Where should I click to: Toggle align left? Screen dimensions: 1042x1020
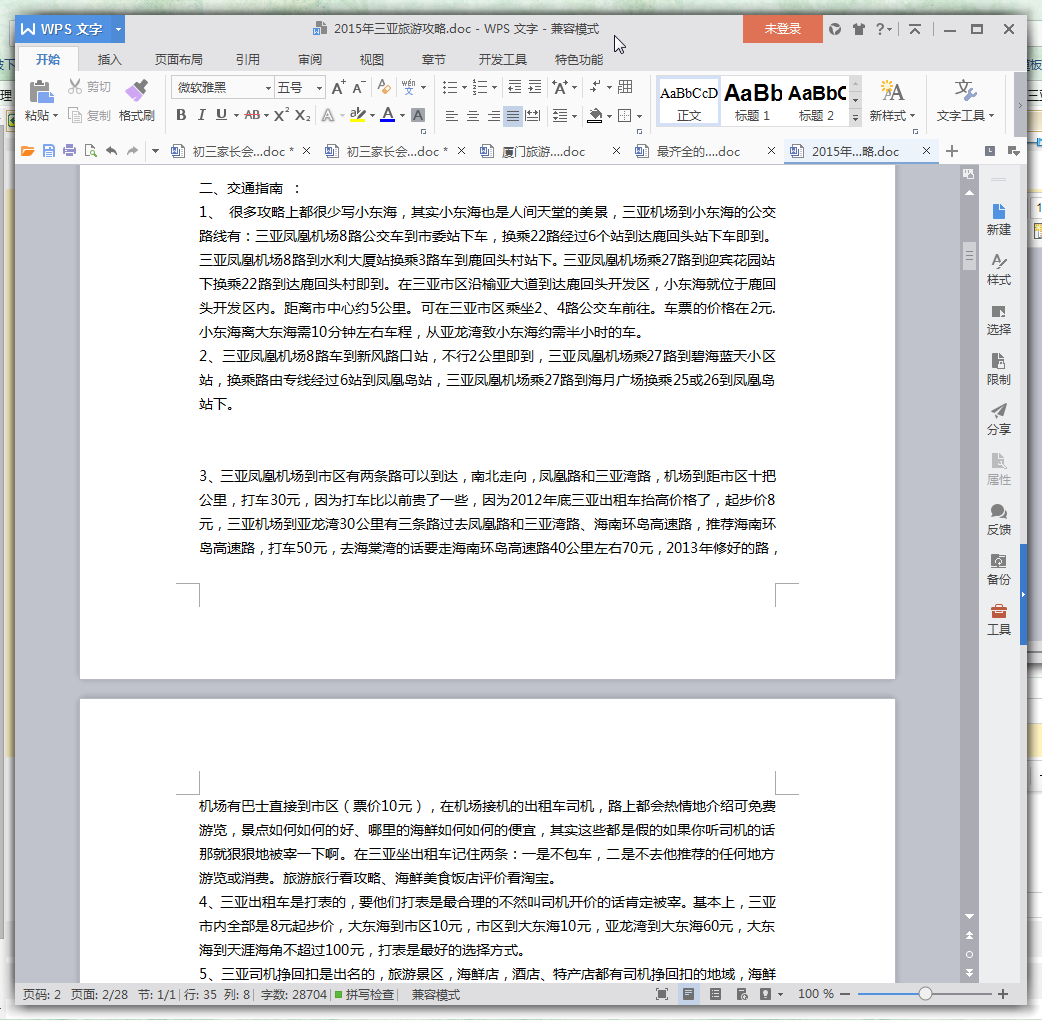coord(451,116)
